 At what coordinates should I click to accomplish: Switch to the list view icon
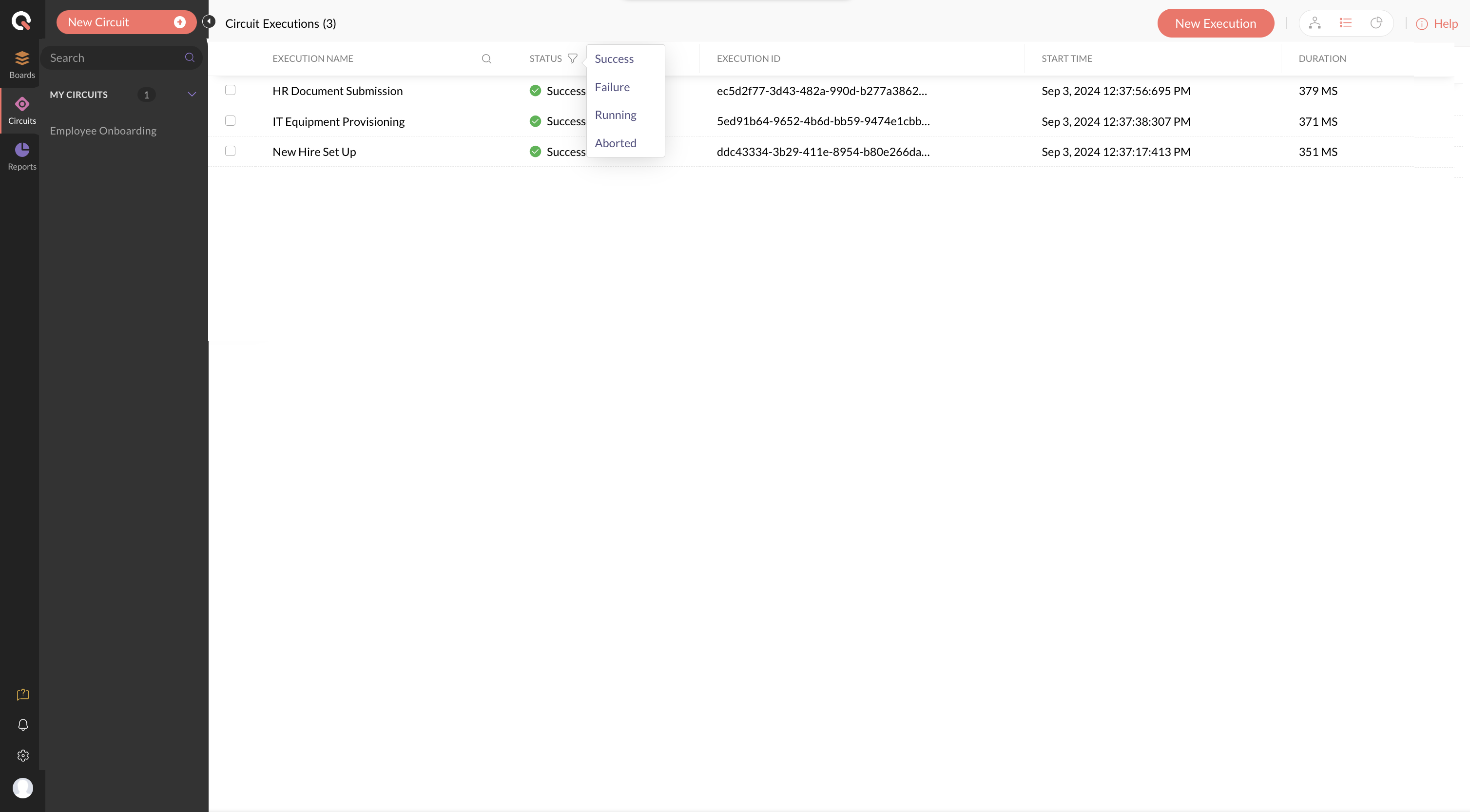pyautogui.click(x=1346, y=23)
